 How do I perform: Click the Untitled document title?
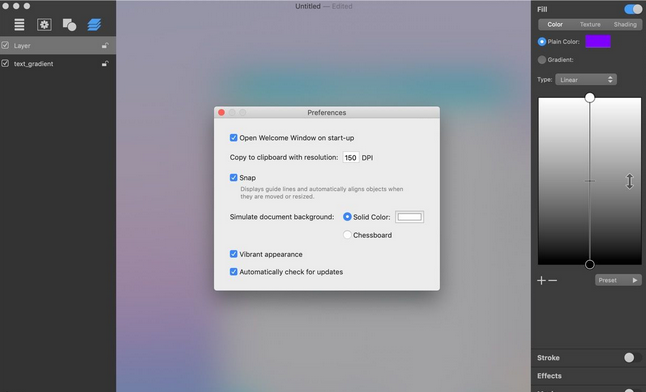pos(308,6)
